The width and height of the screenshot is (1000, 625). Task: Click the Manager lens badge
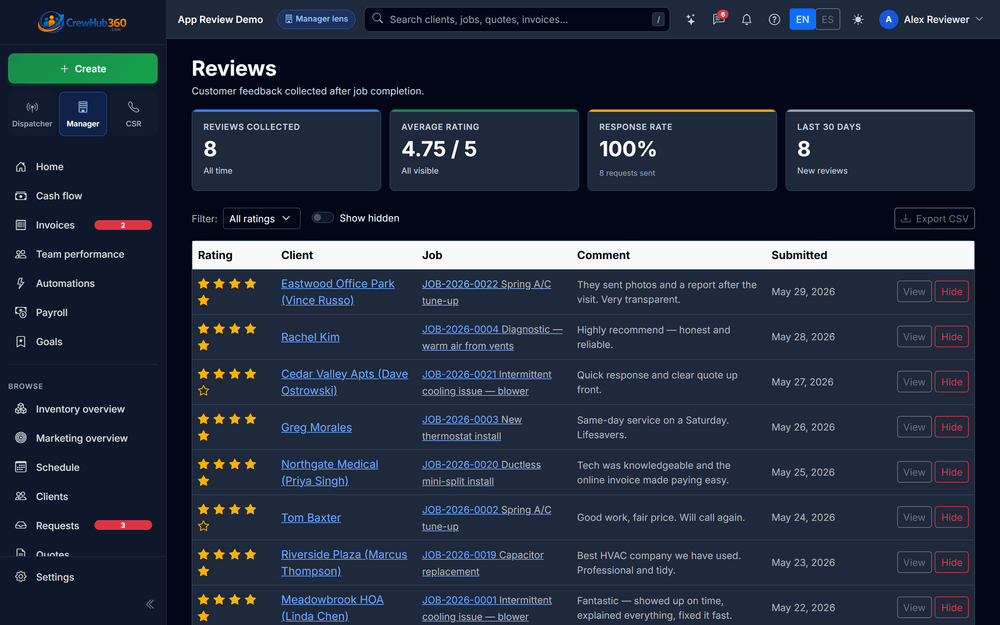[x=316, y=19]
